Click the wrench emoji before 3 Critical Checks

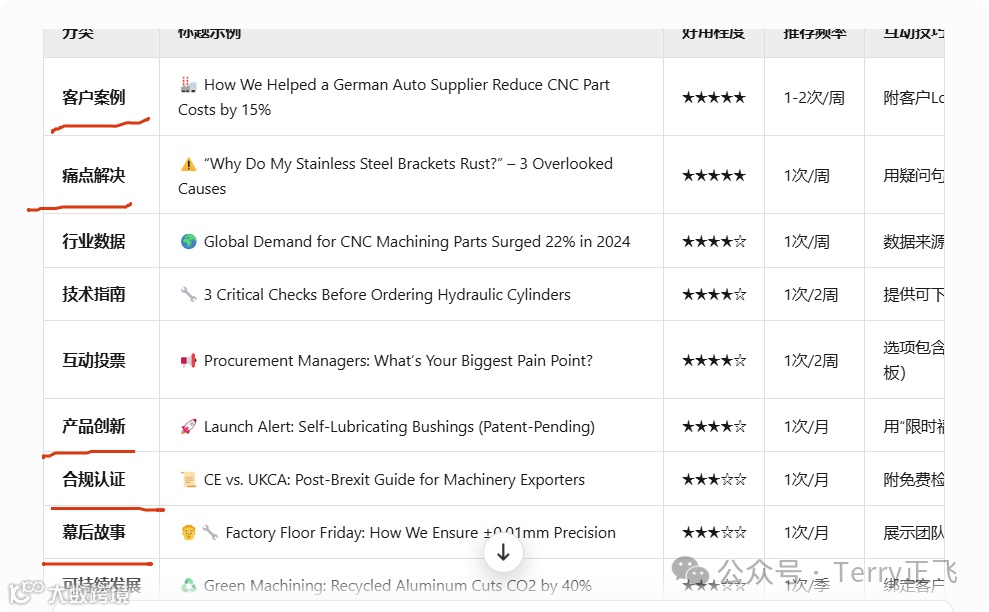point(188,295)
